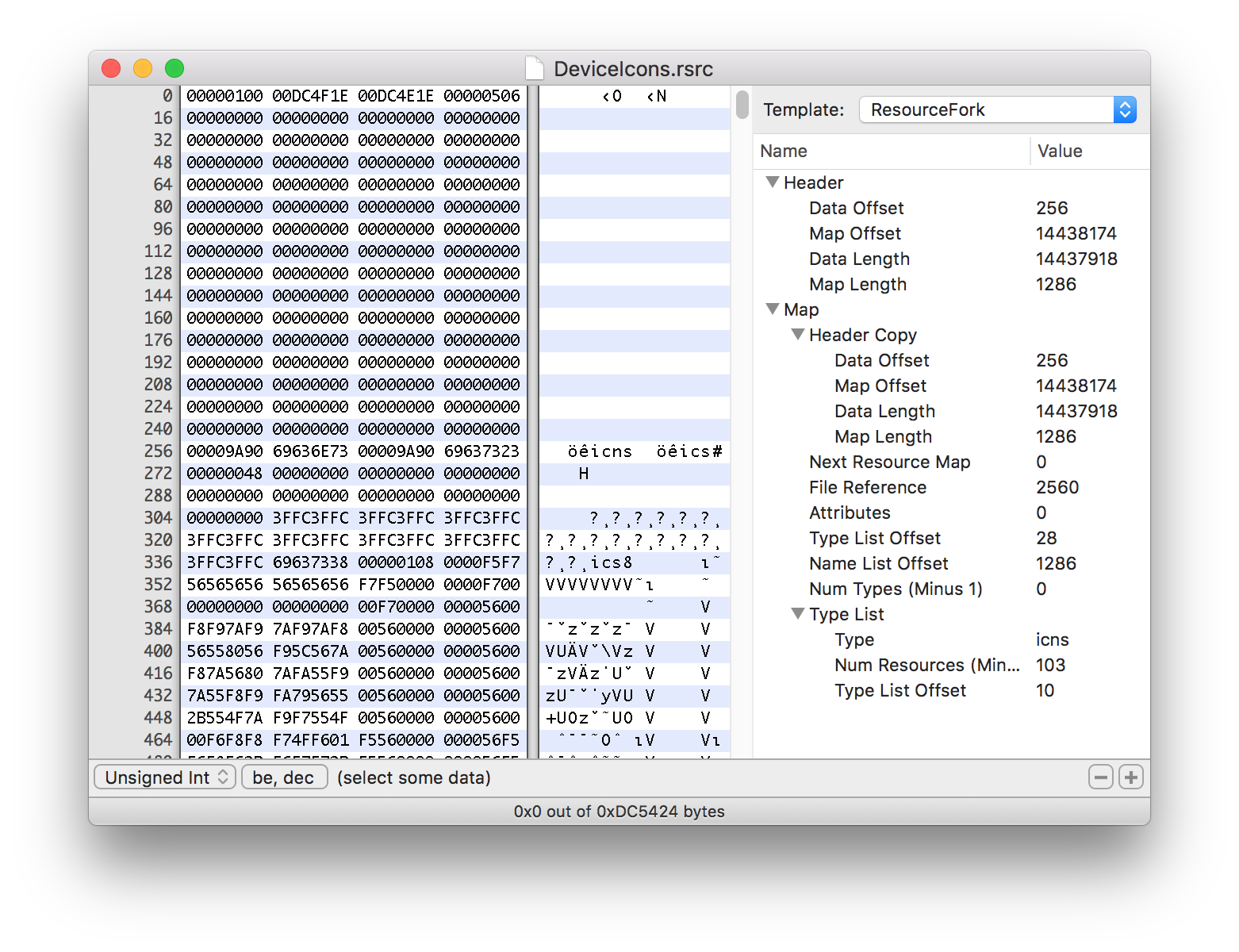Image resolution: width=1239 pixels, height=952 pixels.
Task: Click the byte count status bar
Action: click(619, 811)
